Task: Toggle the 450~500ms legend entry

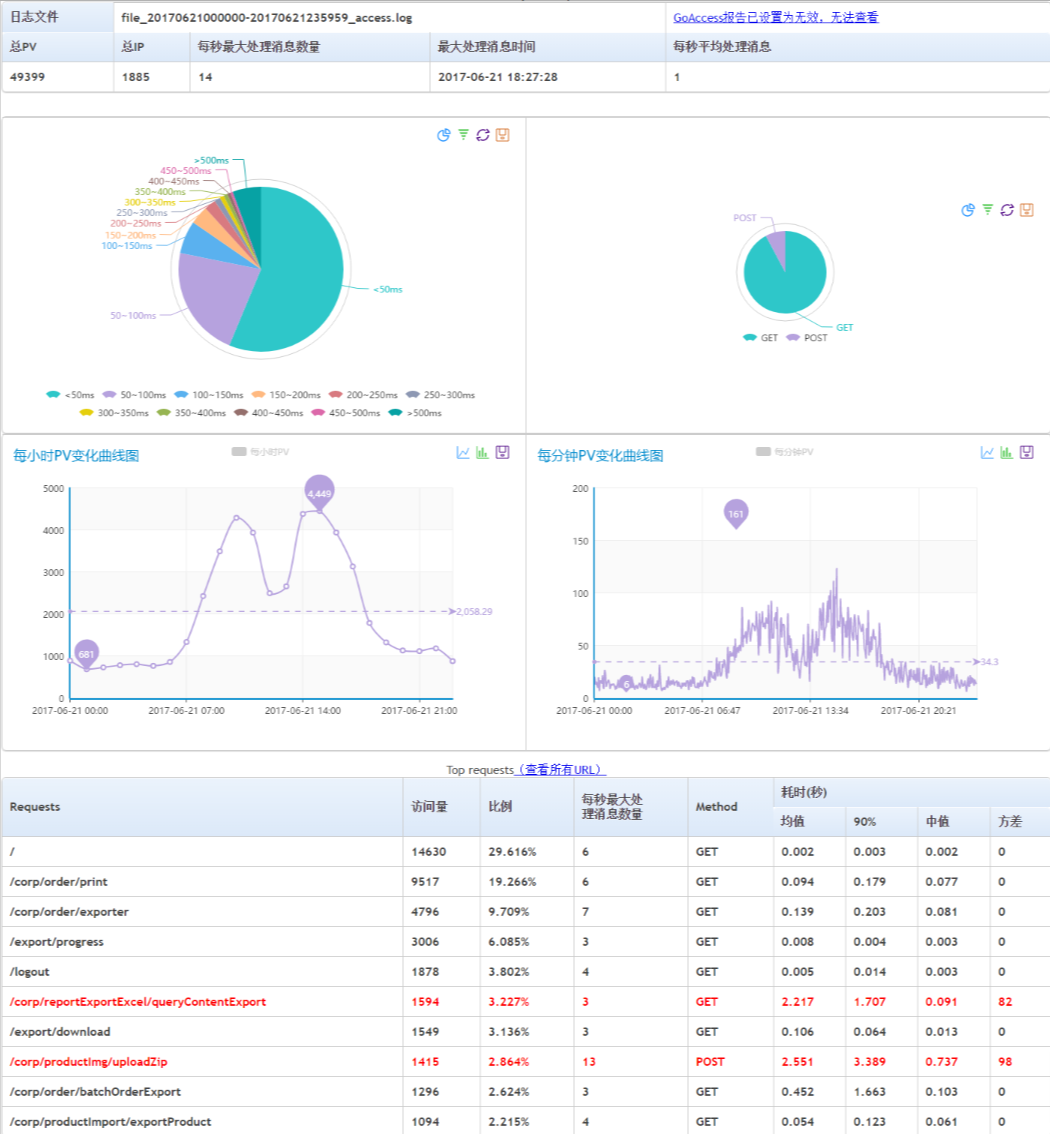Action: point(346,413)
